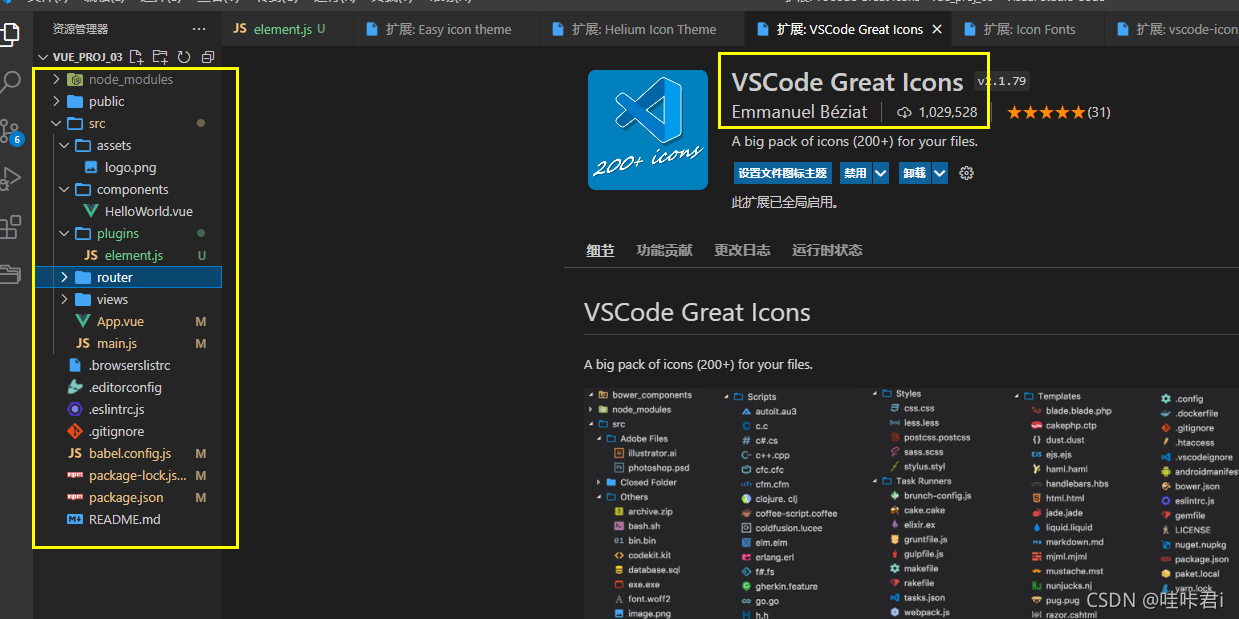Collapse all folders in Explorer

(x=208, y=57)
